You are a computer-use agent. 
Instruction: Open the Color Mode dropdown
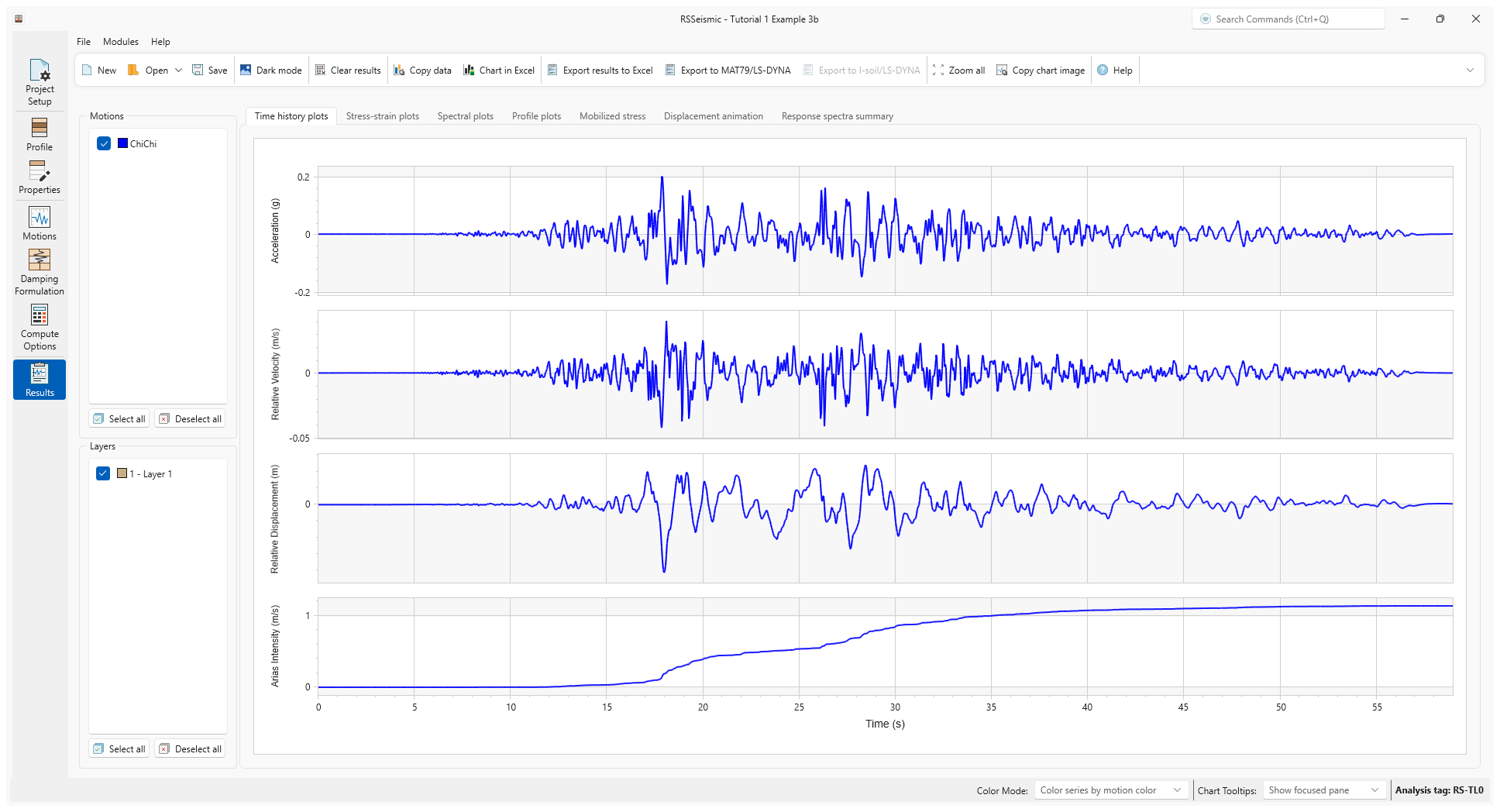click(x=1110, y=790)
